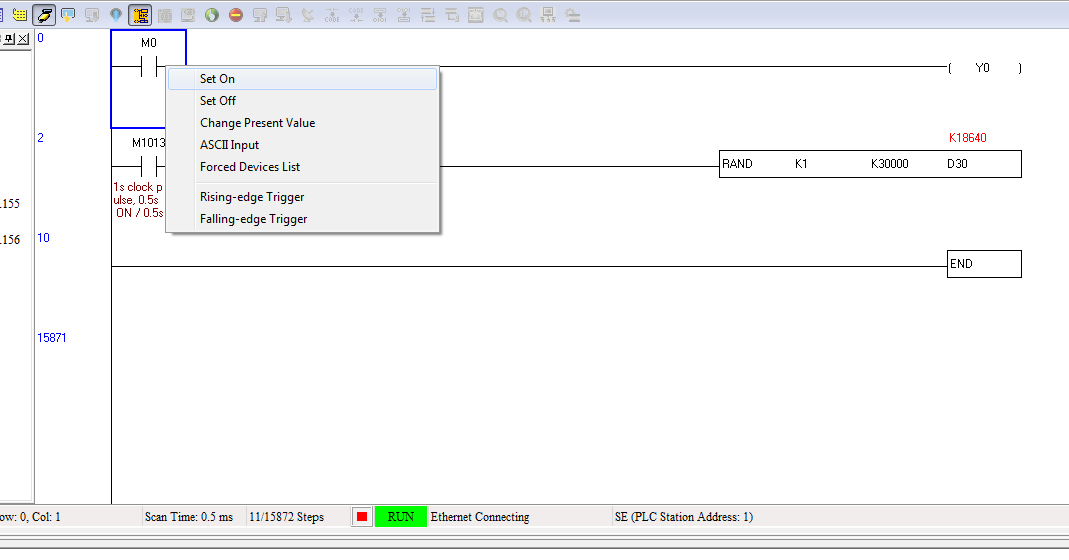Image resolution: width=1069 pixels, height=560 pixels.
Task: Click the green circular PLC run icon
Action: [212, 15]
